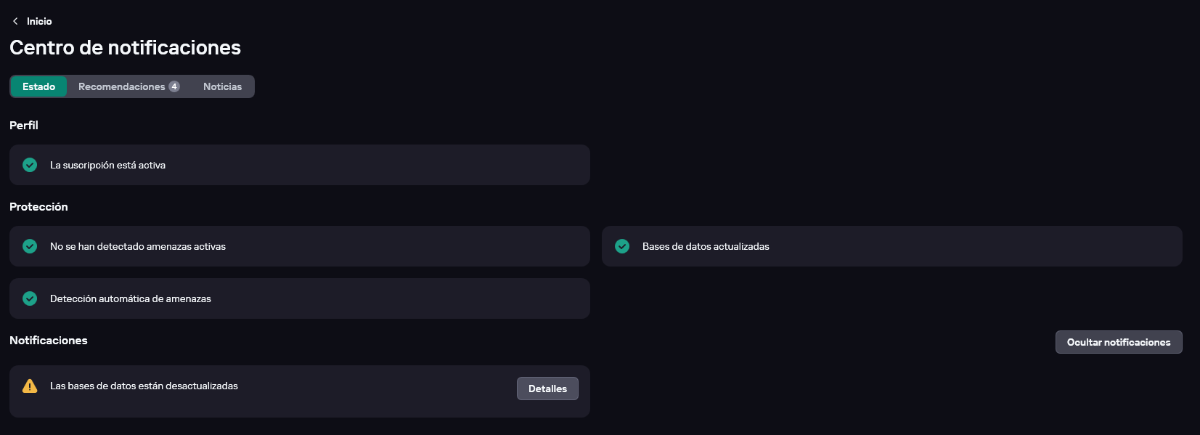Open the Noticias tab
The width and height of the screenshot is (1200, 435).
click(222, 87)
